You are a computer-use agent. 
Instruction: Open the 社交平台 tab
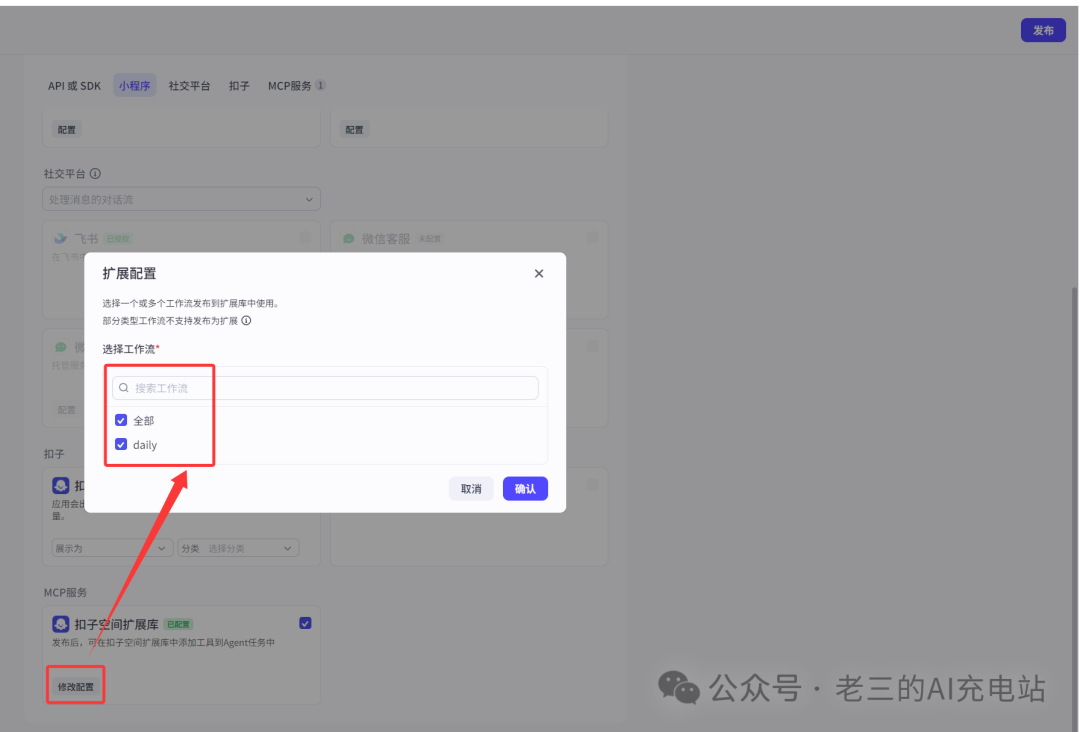pos(189,85)
